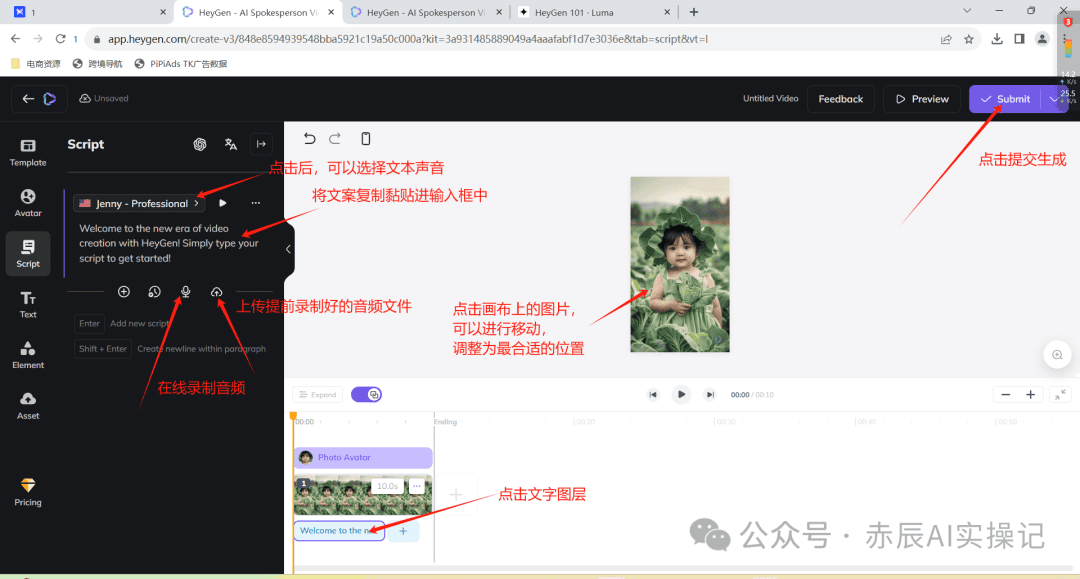
Task: Click the Expand button above the timeline
Action: (x=317, y=394)
